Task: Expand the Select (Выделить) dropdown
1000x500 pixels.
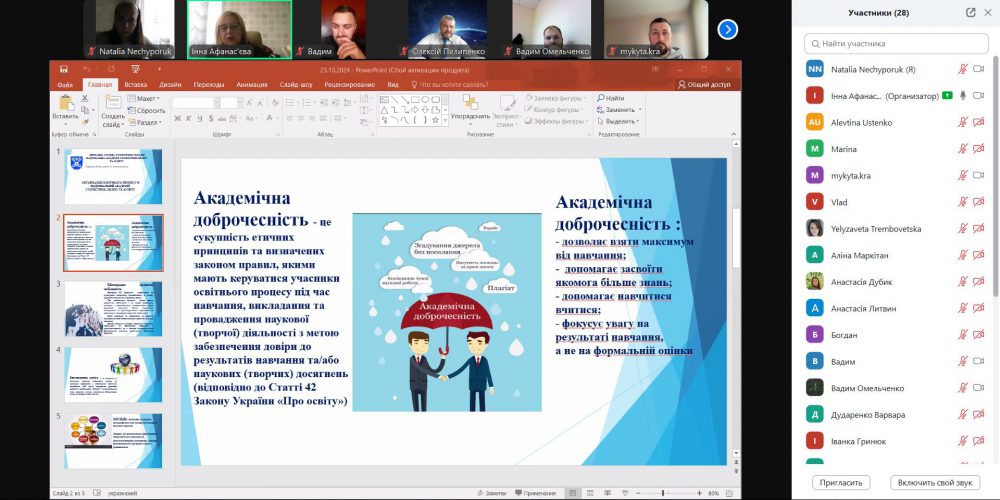Action: tap(620, 121)
